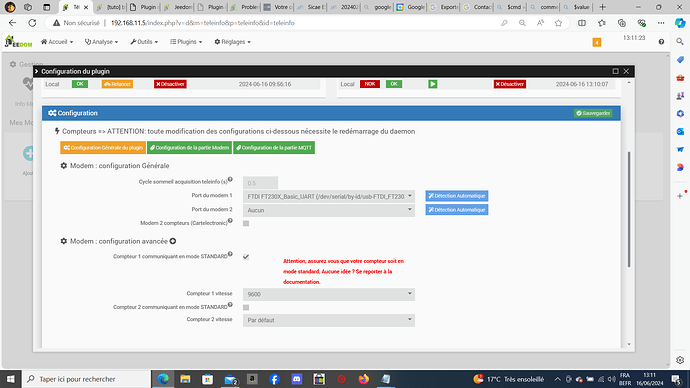Click the Cycle sommeil acquisition input field
Viewport: 690px width, 388px height.
260,183
